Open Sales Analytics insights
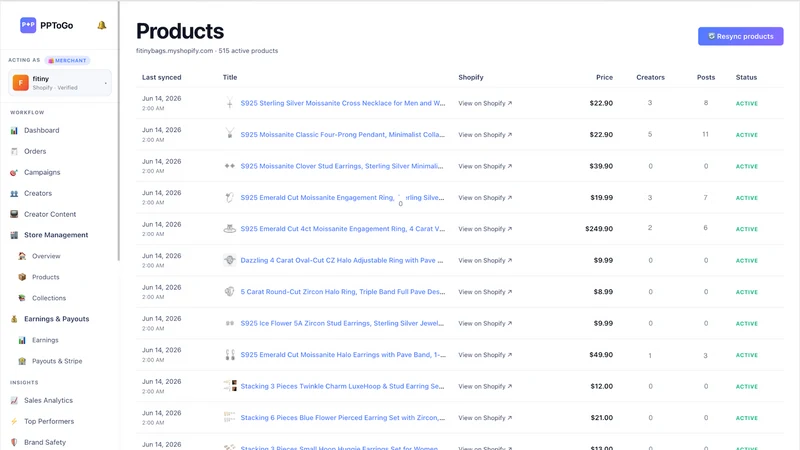 coord(48,401)
